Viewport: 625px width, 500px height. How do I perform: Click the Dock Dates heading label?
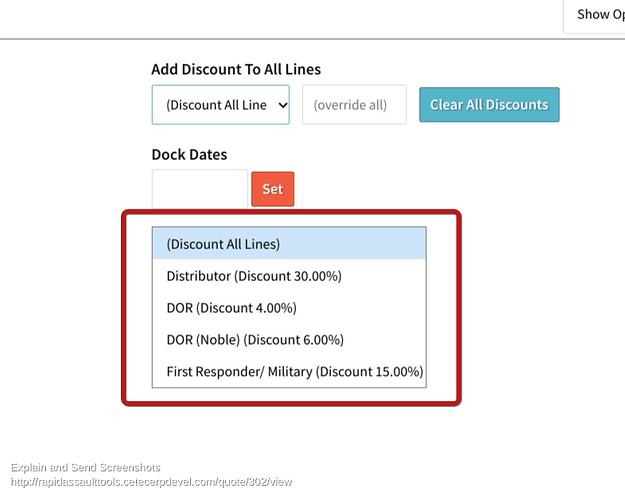click(189, 155)
